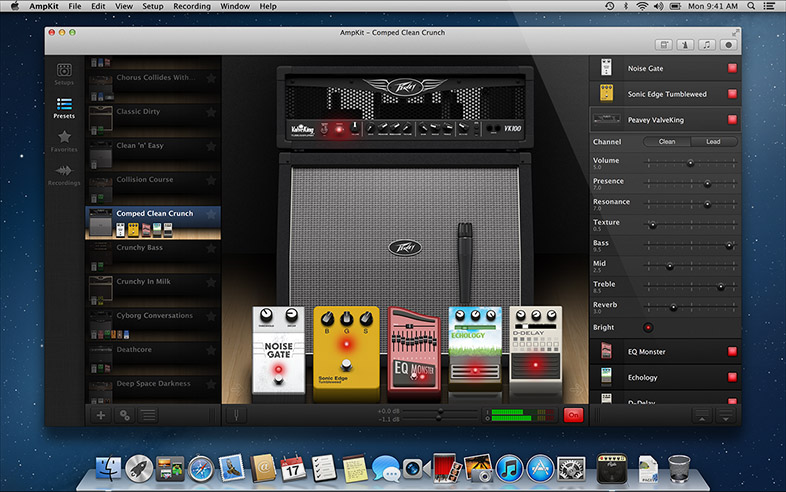
Task: Select the Deathcore preset
Action: [153, 358]
